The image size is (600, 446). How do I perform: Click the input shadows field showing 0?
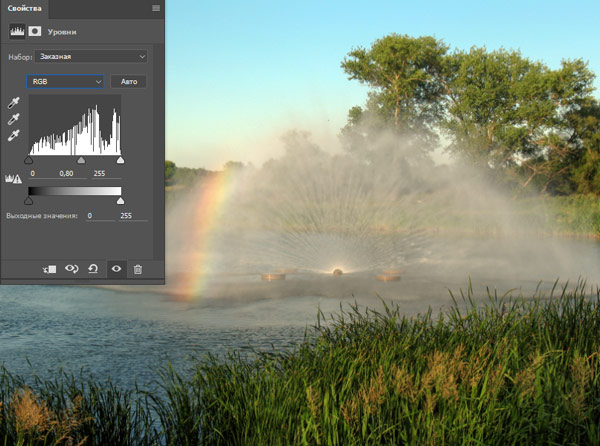point(38,174)
